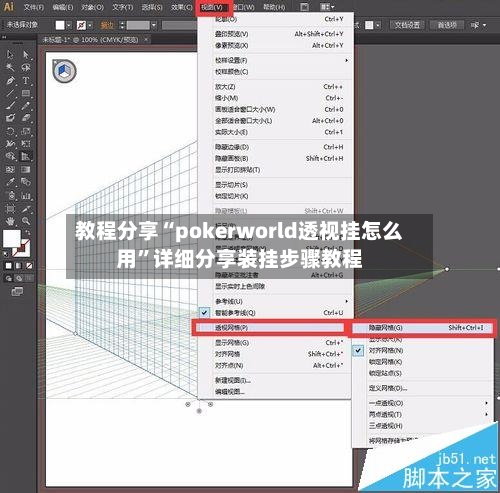
Task: Select the Perspective Grid tool
Action: click(x=26, y=156)
